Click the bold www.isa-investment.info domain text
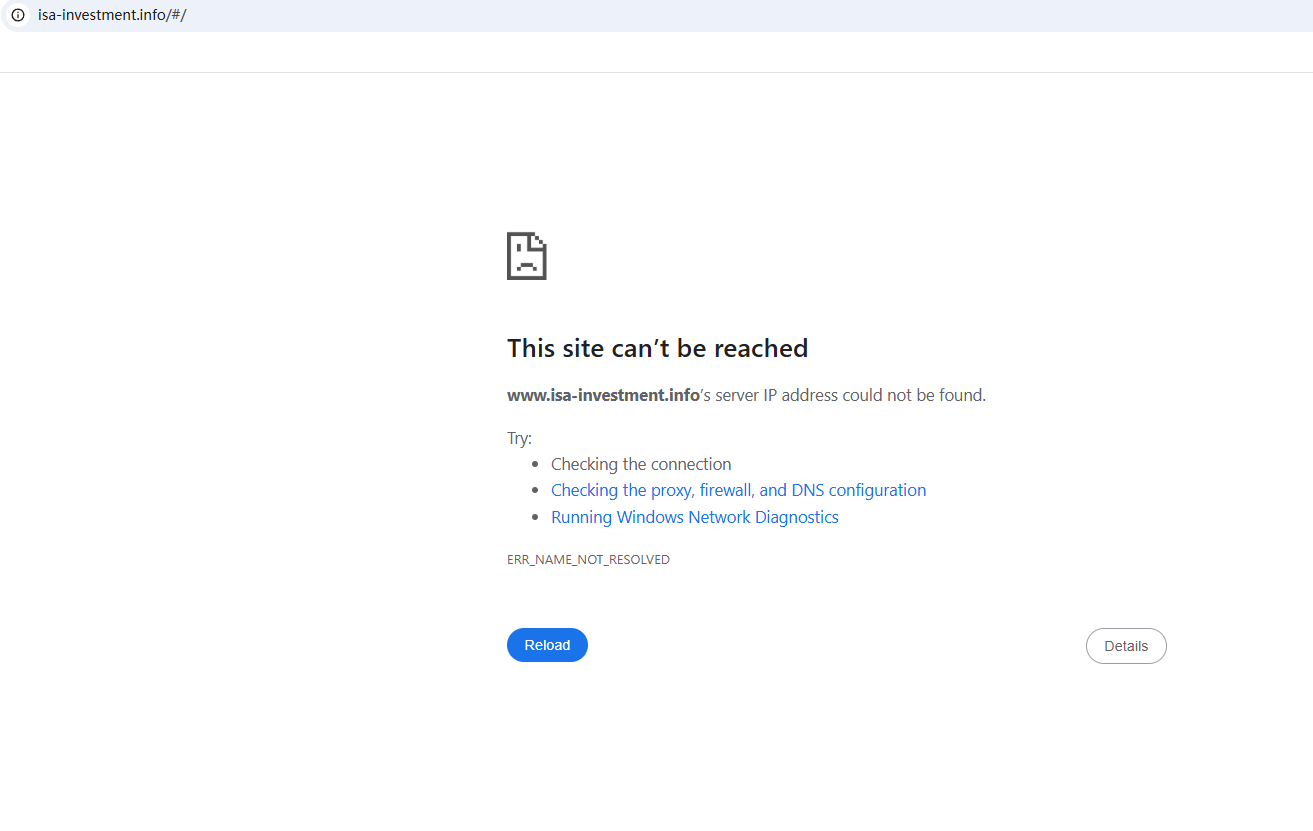This screenshot has width=1313, height=831. (603, 395)
